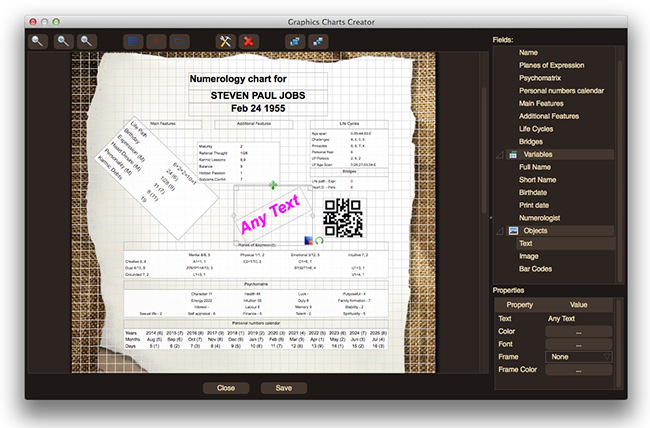The width and height of the screenshot is (650, 428).
Task: Select the Short Name variable
Action: click(537, 180)
